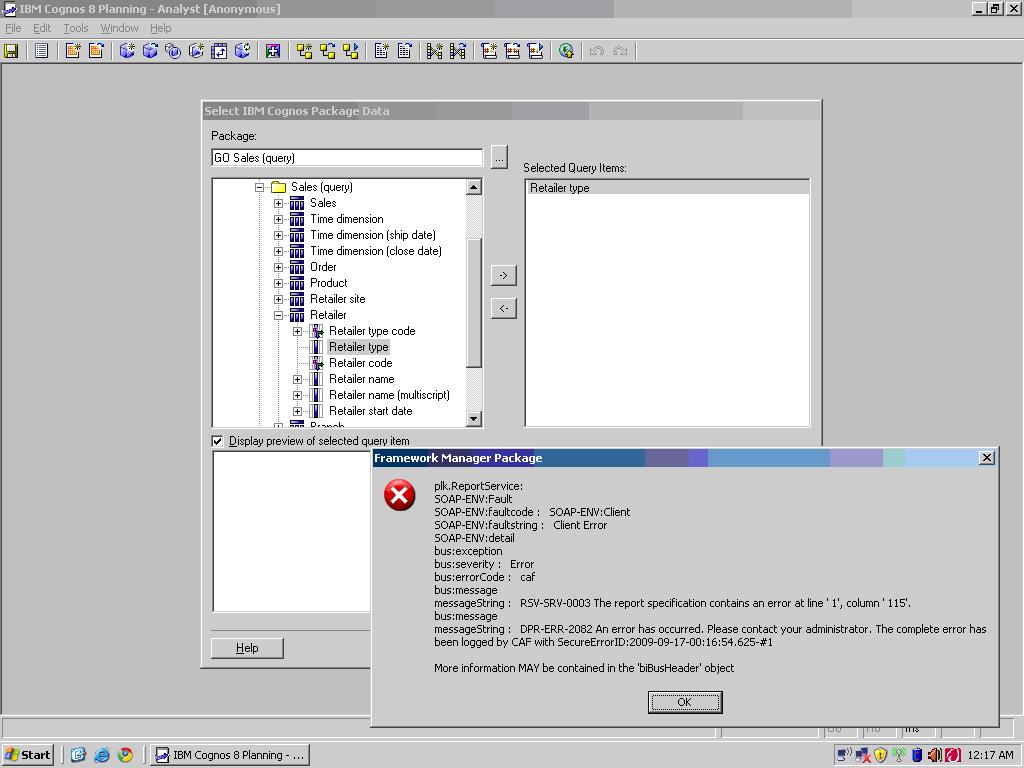This screenshot has height=768, width=1024.
Task: Click the tree scrollbar up arrow
Action: click(475, 187)
